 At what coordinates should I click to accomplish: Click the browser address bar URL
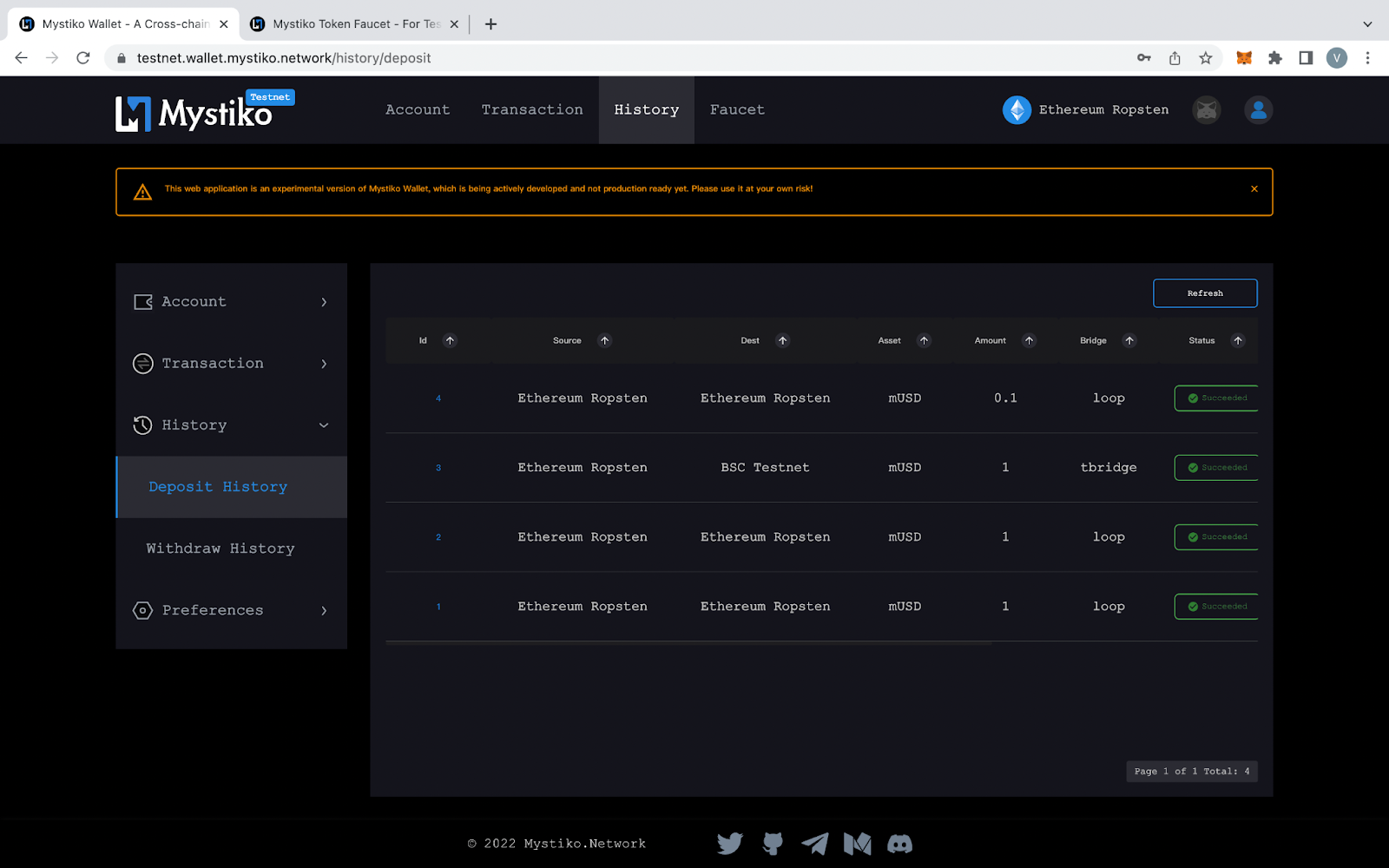284,58
